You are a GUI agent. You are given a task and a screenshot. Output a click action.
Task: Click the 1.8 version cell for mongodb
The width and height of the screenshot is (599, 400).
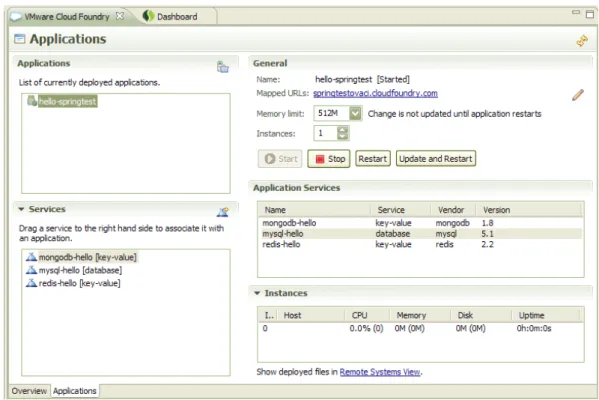487,223
